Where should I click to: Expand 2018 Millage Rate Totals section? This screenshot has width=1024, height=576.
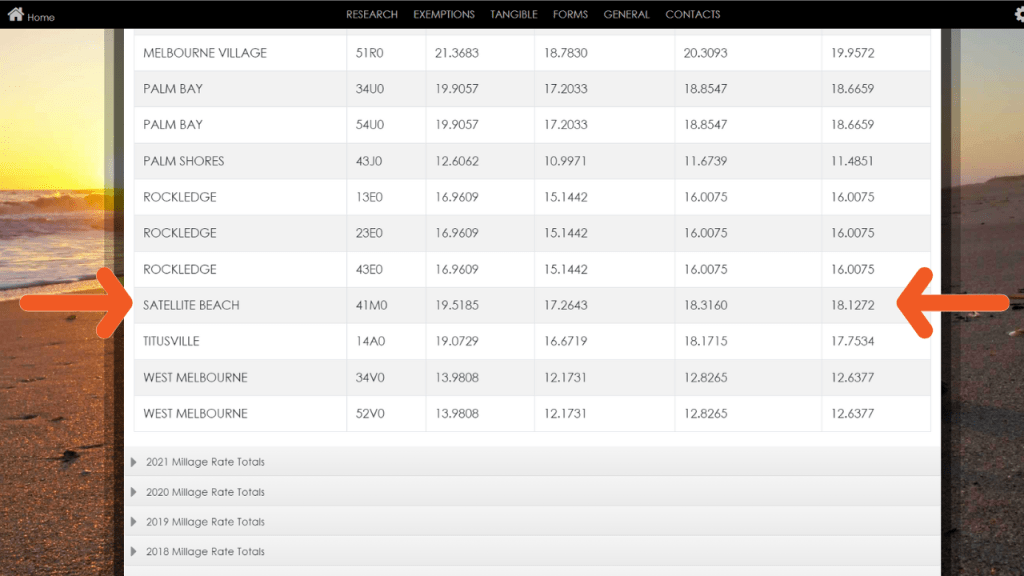point(205,552)
